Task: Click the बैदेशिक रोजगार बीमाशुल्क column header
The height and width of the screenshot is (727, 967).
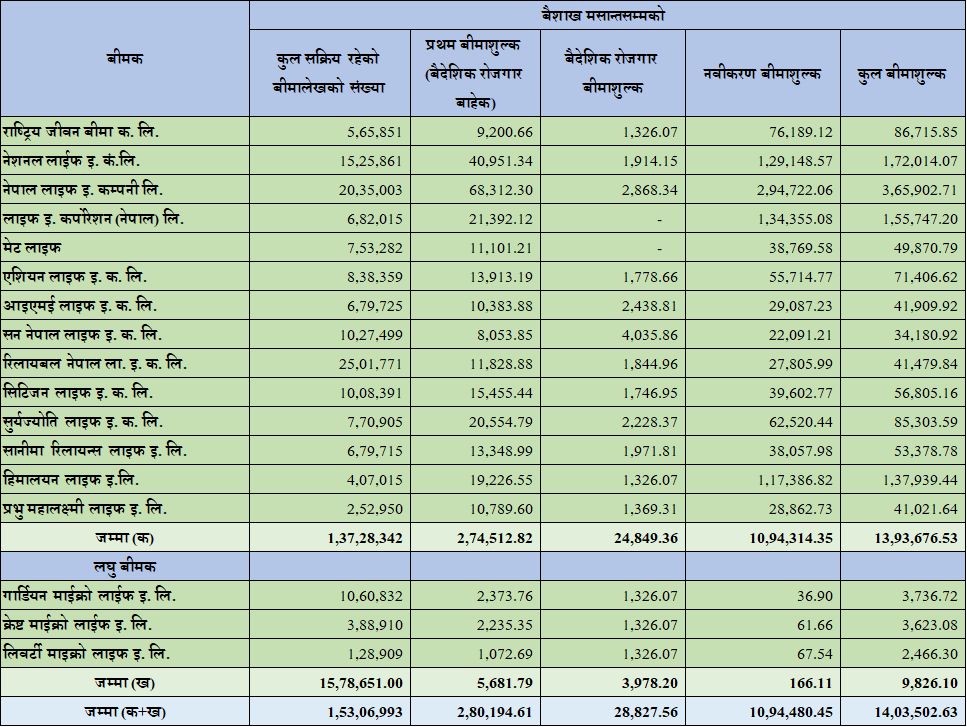Action: [611, 73]
